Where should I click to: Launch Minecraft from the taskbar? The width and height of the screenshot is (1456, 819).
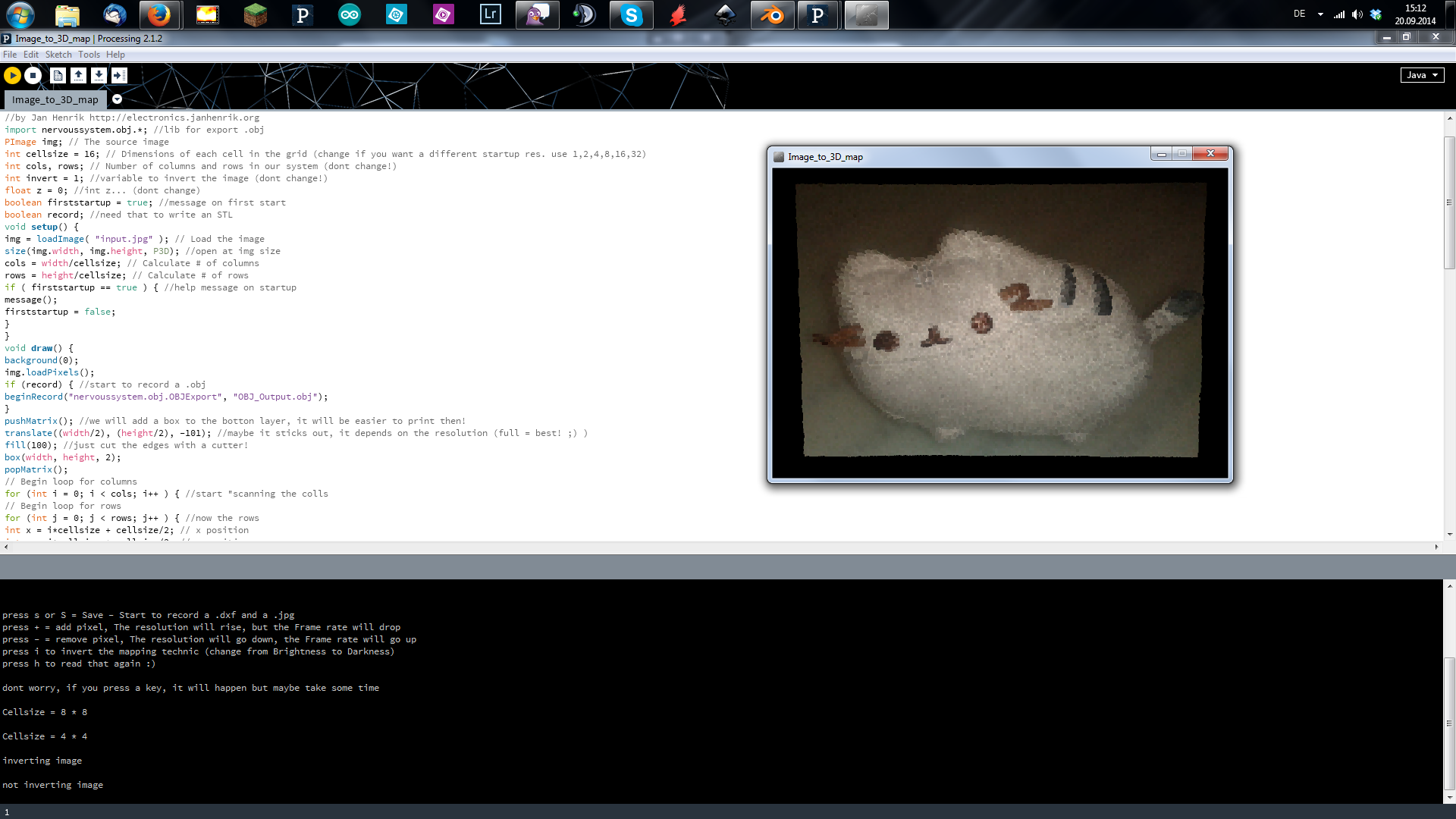(x=255, y=14)
